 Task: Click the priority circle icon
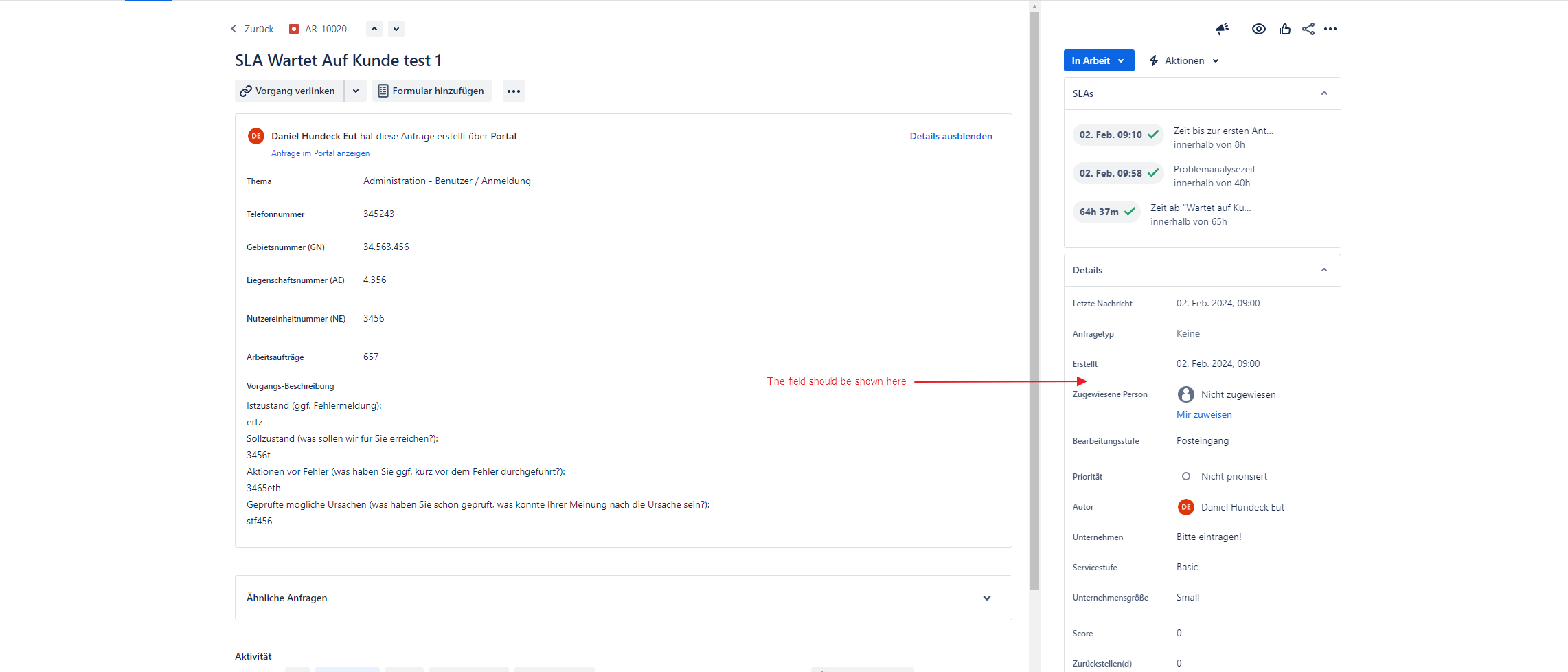click(1186, 476)
